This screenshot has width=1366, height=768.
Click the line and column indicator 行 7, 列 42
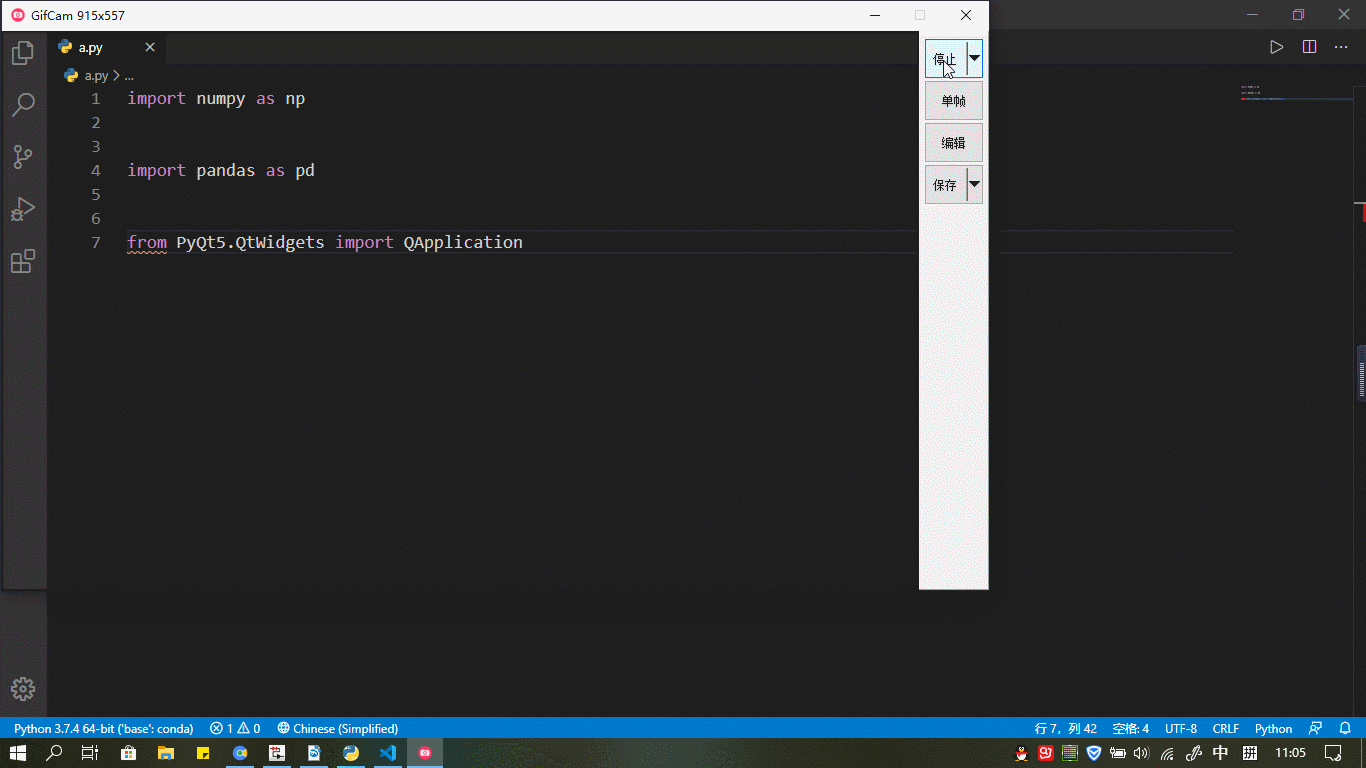point(1066,728)
